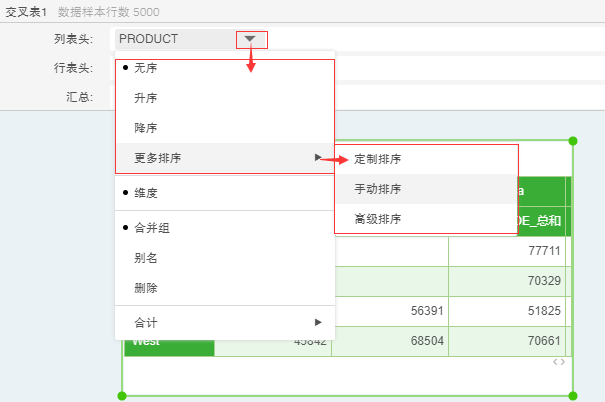Open the PRODUCT field dropdown arrow

(x=251, y=39)
